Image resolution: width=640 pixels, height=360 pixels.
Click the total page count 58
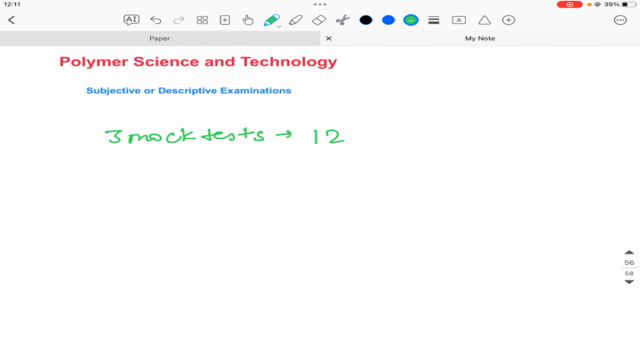click(x=629, y=273)
